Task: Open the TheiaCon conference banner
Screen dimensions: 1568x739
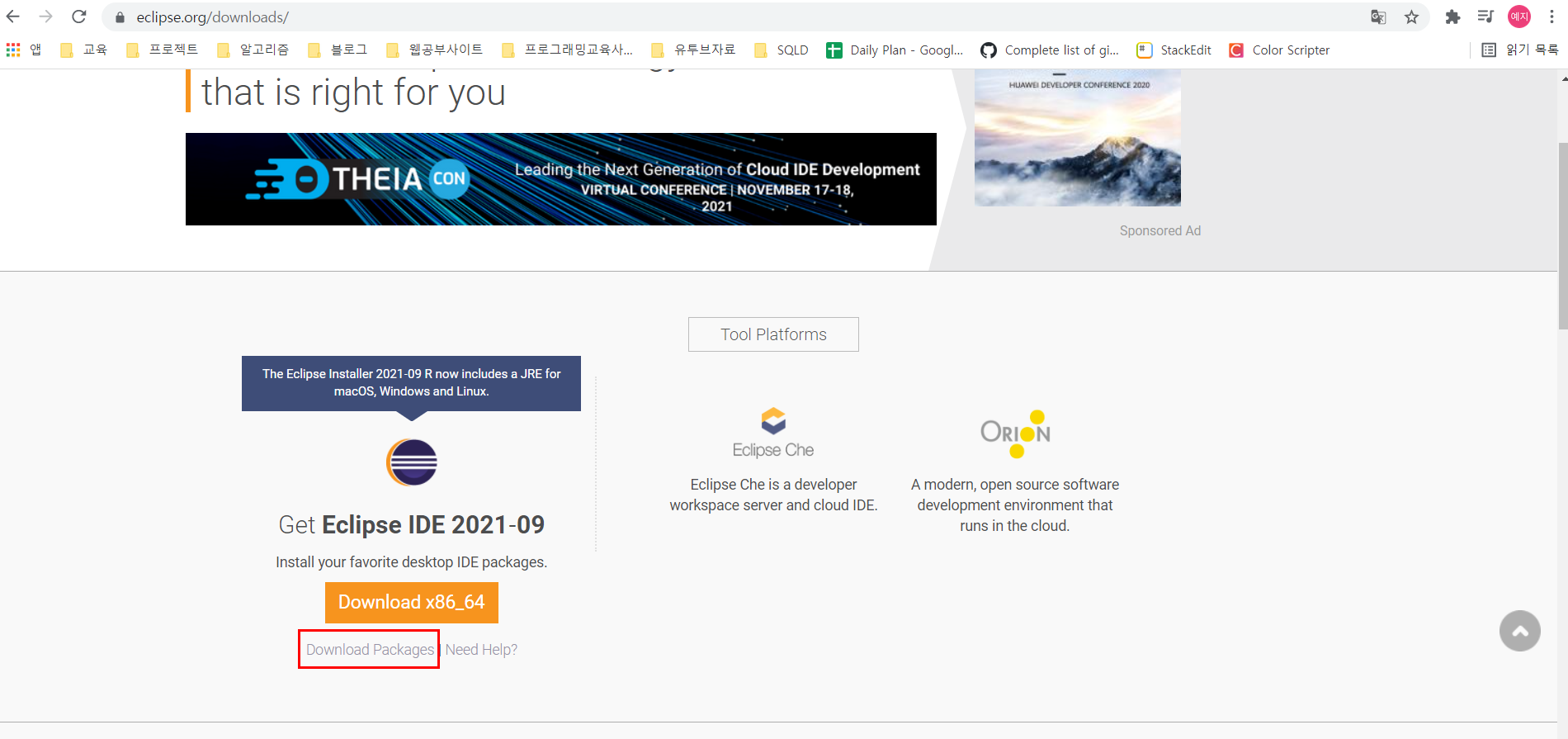Action: pos(561,179)
